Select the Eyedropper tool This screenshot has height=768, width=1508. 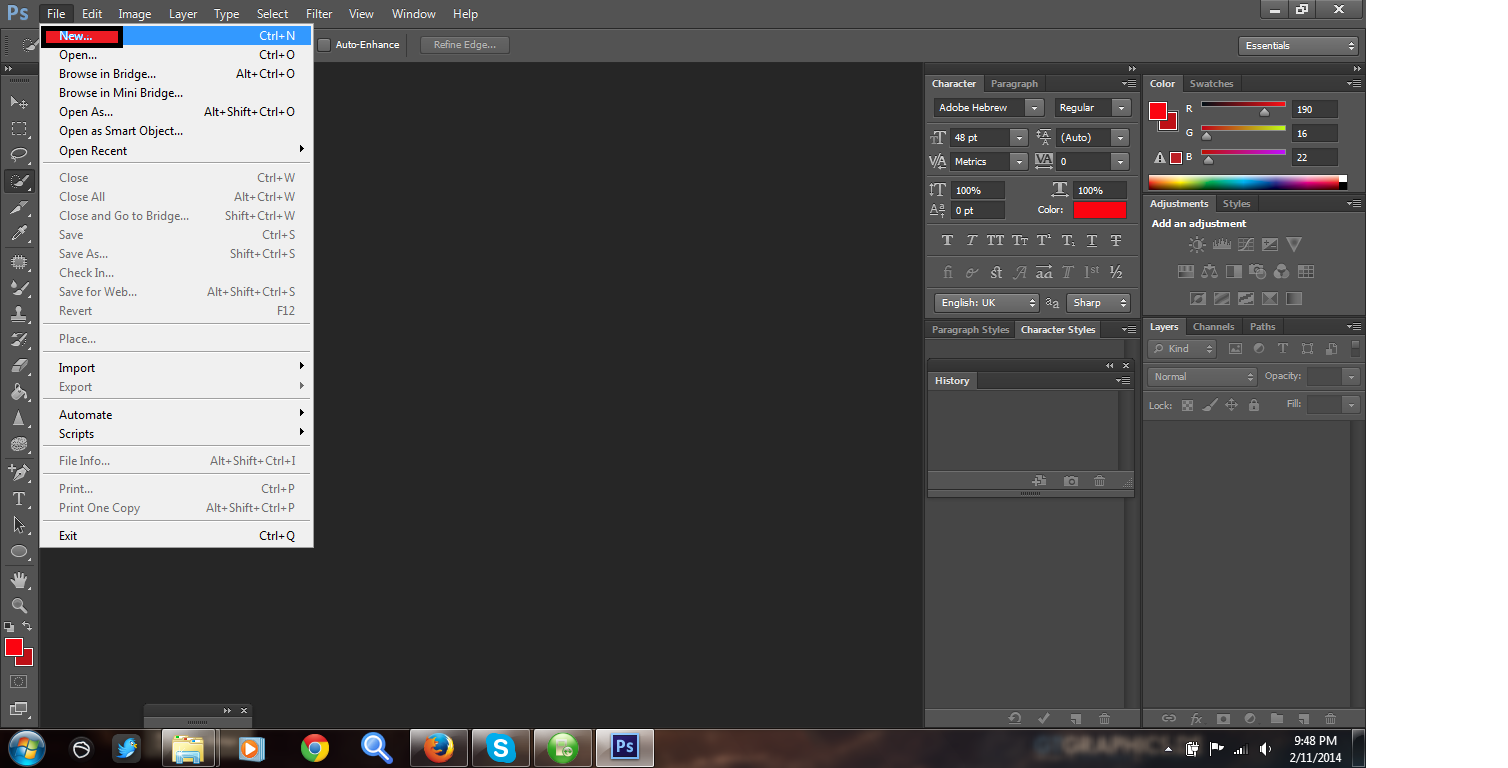[x=19, y=234]
